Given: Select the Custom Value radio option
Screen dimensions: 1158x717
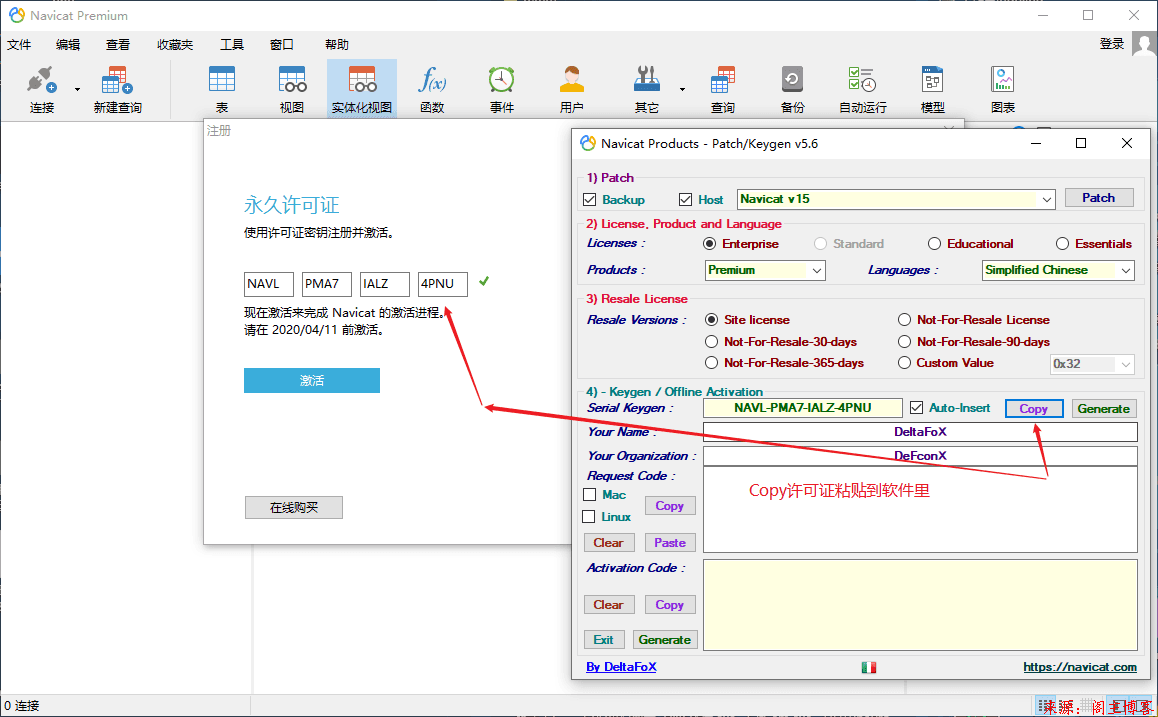Looking at the screenshot, I should [904, 363].
